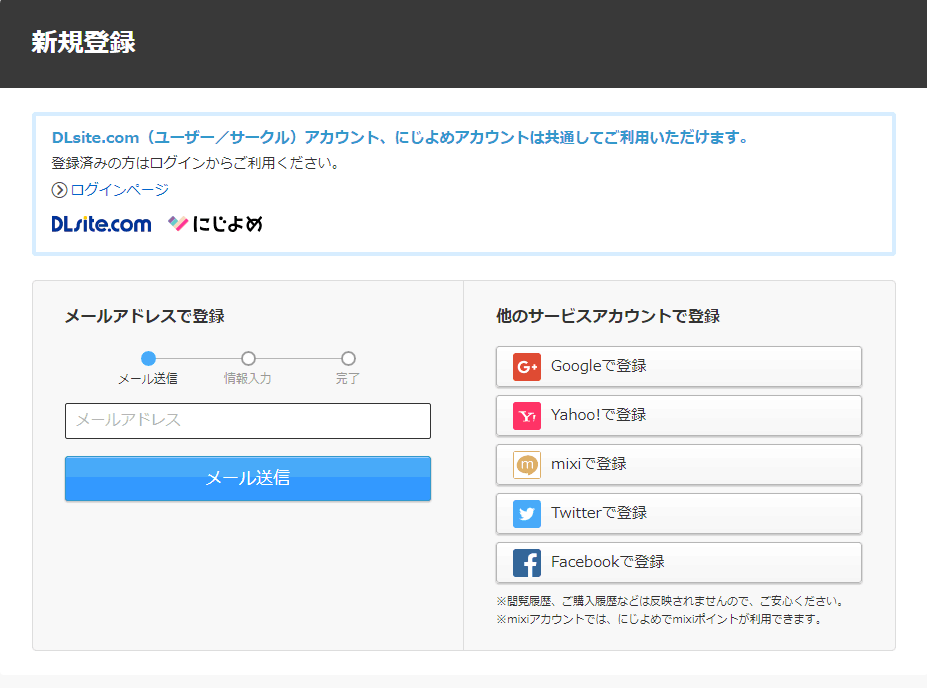Click the Twitter bird icon

pyautogui.click(x=527, y=514)
